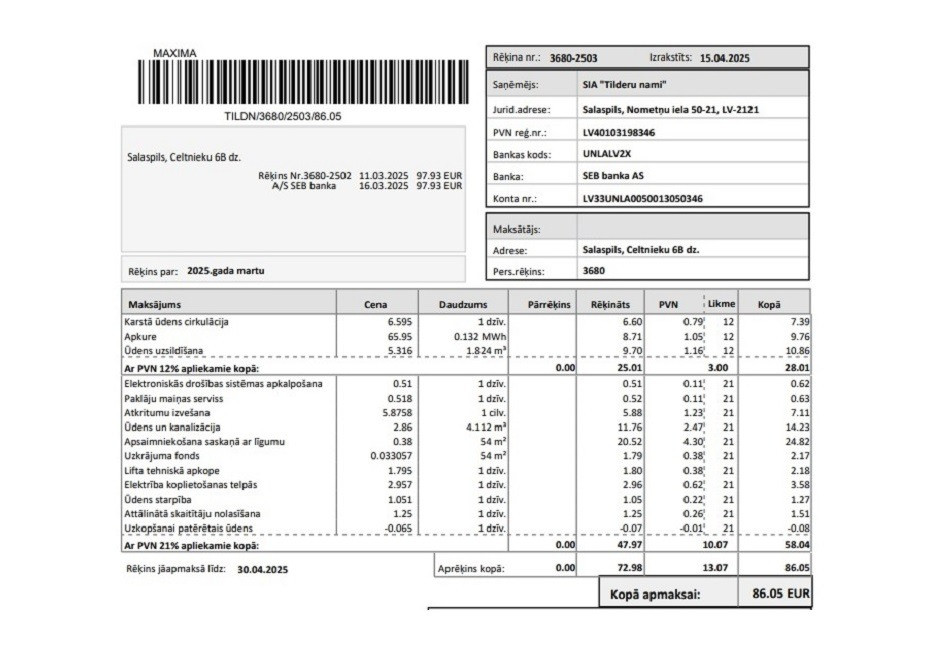The width and height of the screenshot is (932, 672).
Task: Click PVN reg. number LV40103198346
Action: click(619, 132)
